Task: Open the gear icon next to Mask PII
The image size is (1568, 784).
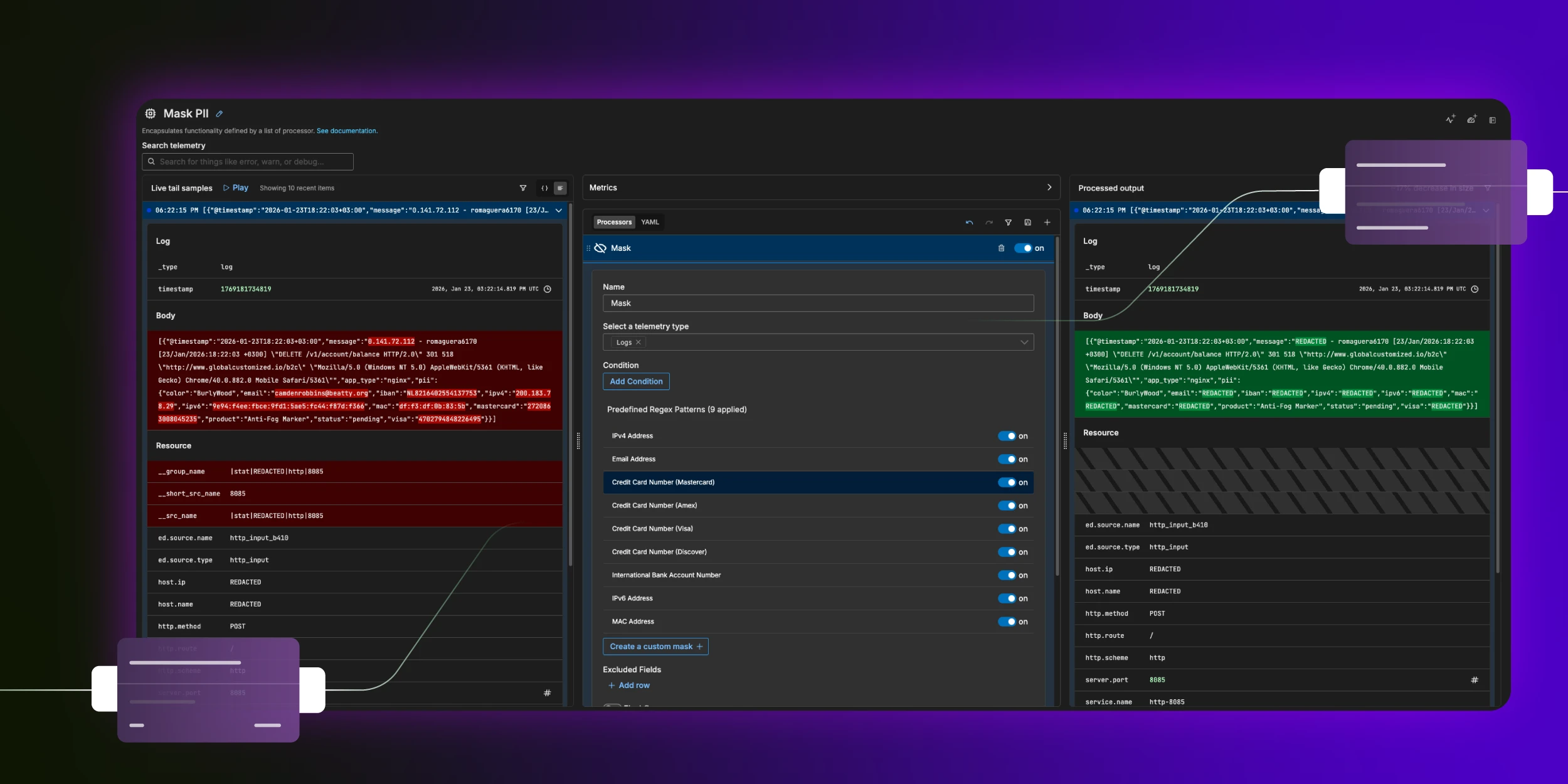Action: [150, 114]
